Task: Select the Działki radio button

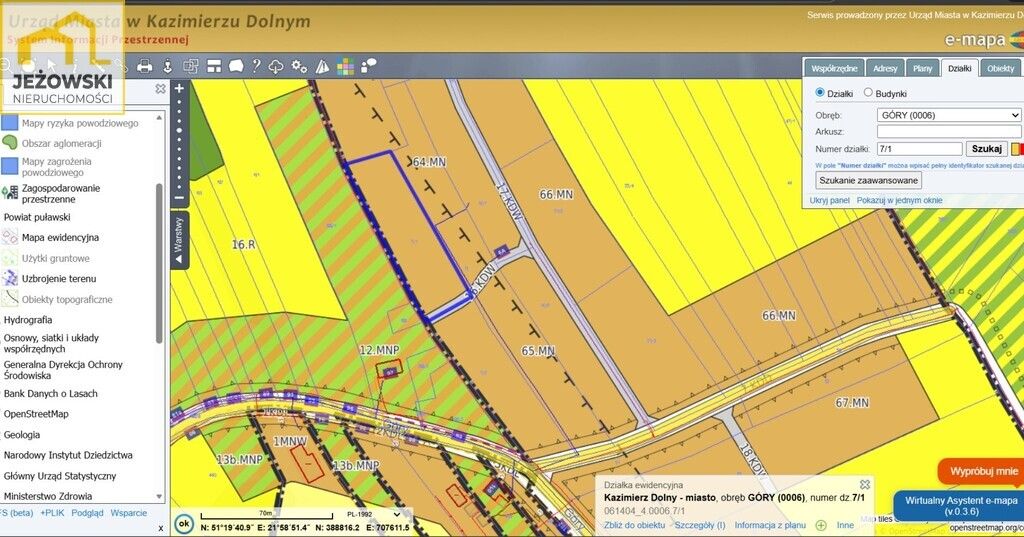Action: click(820, 93)
